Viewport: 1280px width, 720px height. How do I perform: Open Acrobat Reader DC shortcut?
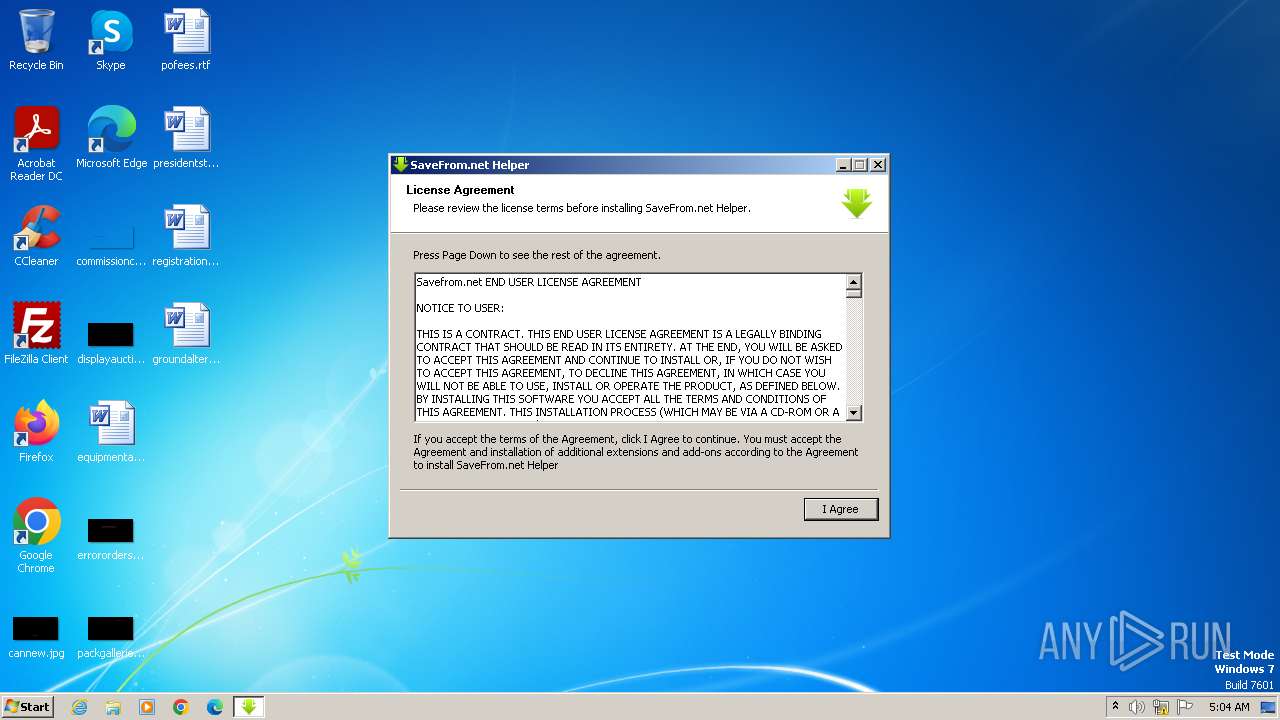click(36, 143)
